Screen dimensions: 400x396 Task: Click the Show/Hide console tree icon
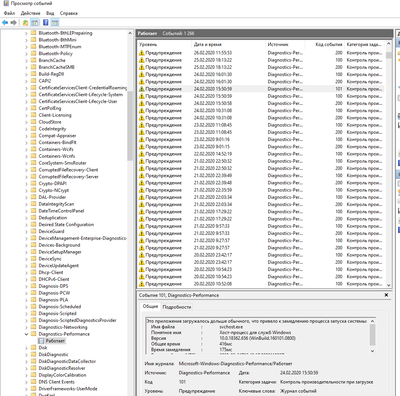pyautogui.click(x=34, y=23)
